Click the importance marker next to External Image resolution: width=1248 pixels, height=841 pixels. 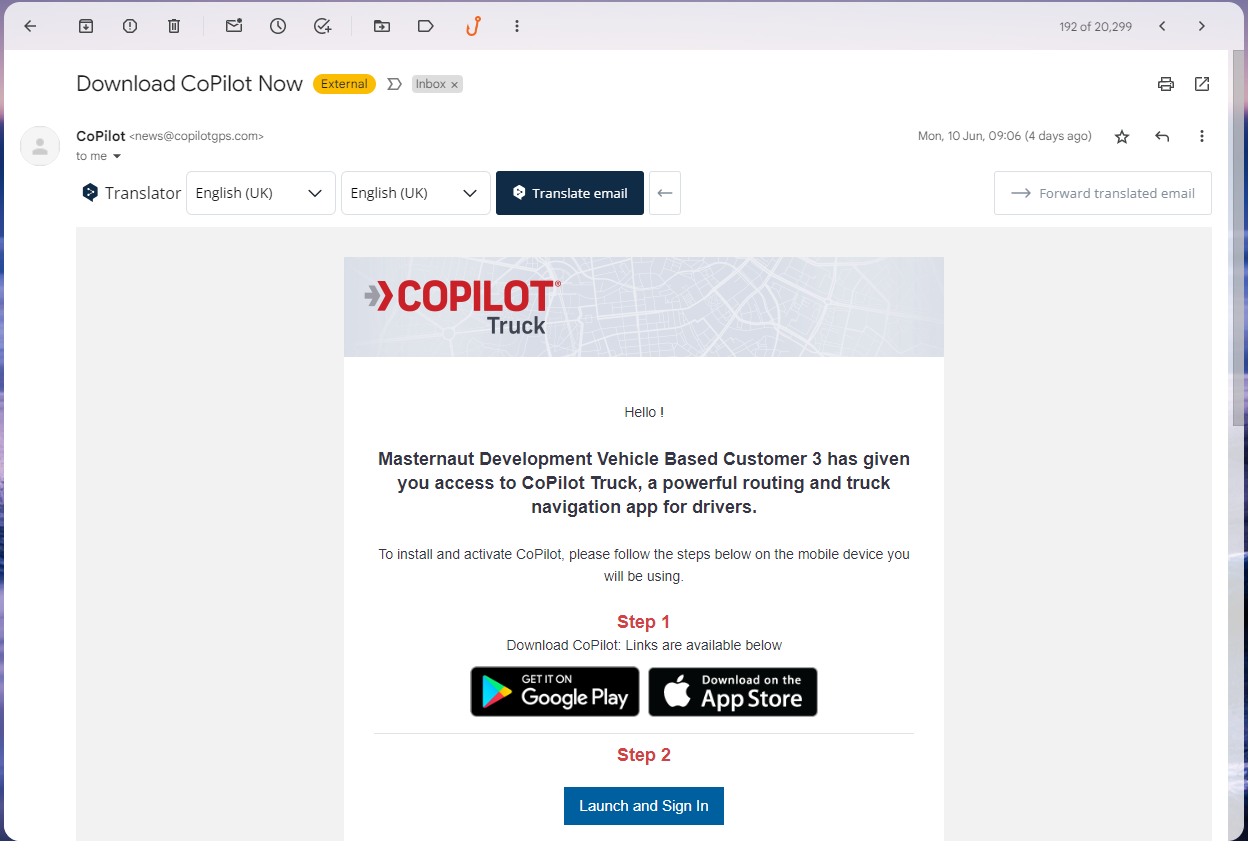[x=394, y=84]
